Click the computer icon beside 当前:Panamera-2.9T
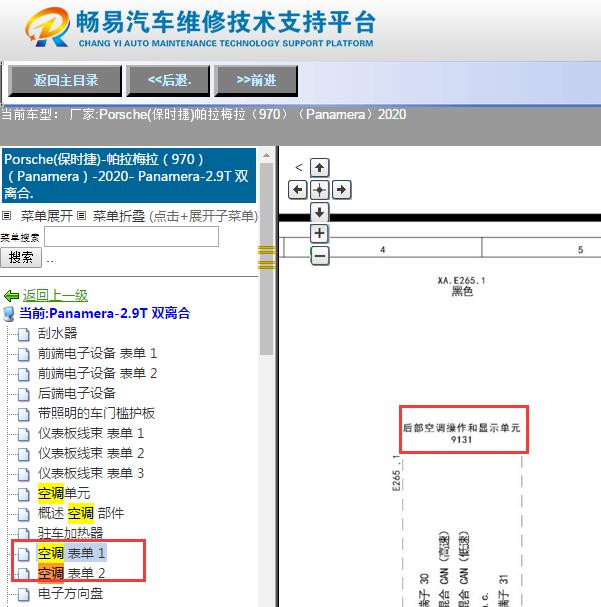The width and height of the screenshot is (601, 607). click(9, 314)
